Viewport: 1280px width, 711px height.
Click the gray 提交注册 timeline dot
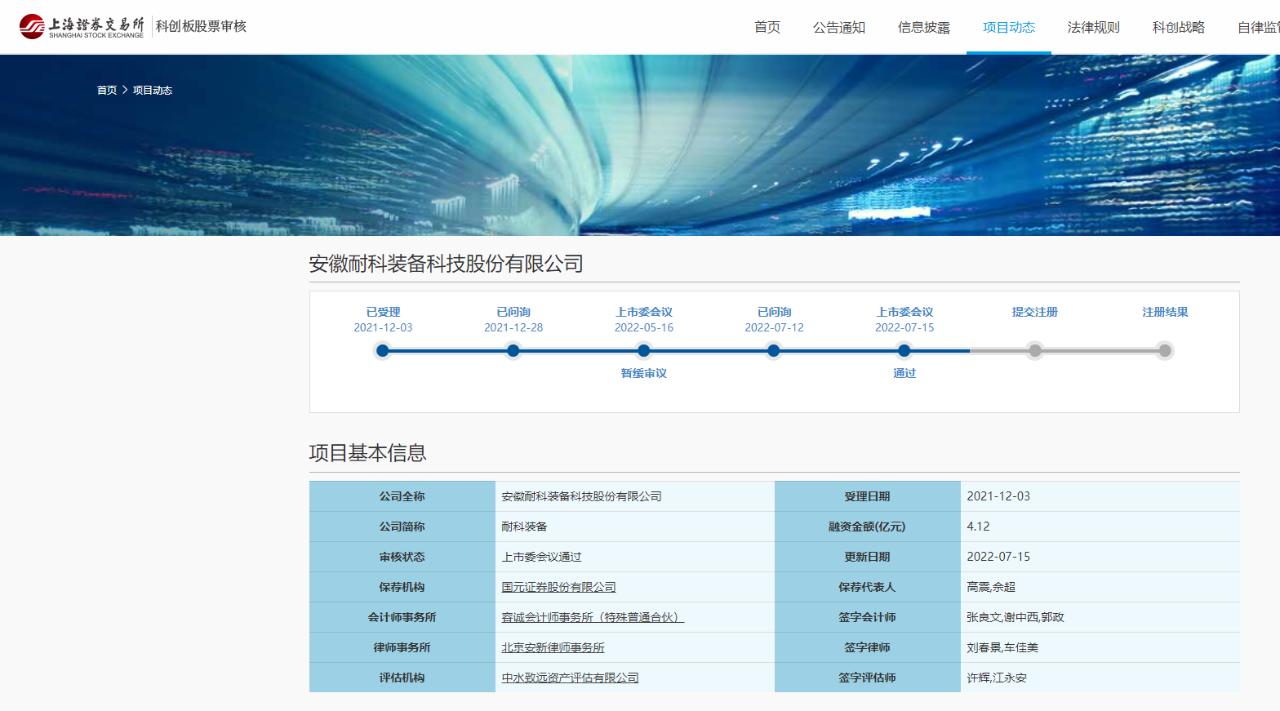[1035, 351]
